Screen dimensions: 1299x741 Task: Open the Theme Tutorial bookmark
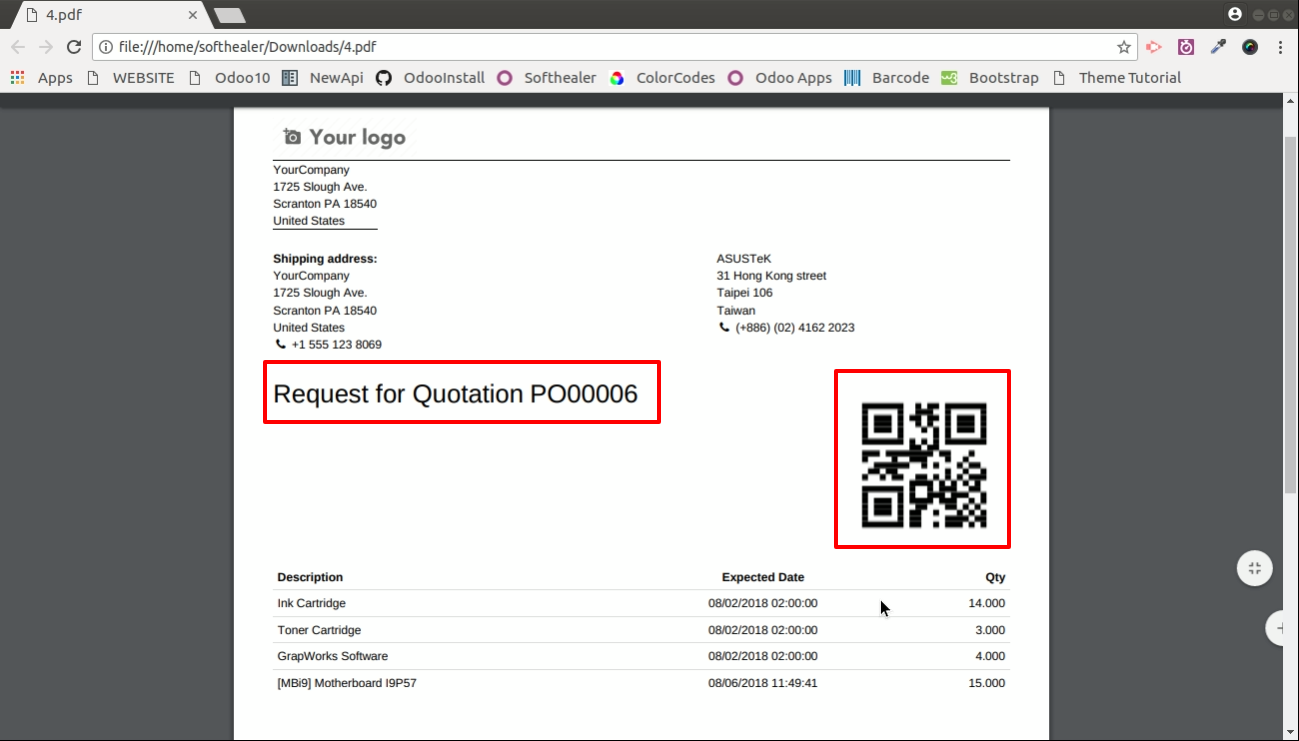pos(1117,78)
